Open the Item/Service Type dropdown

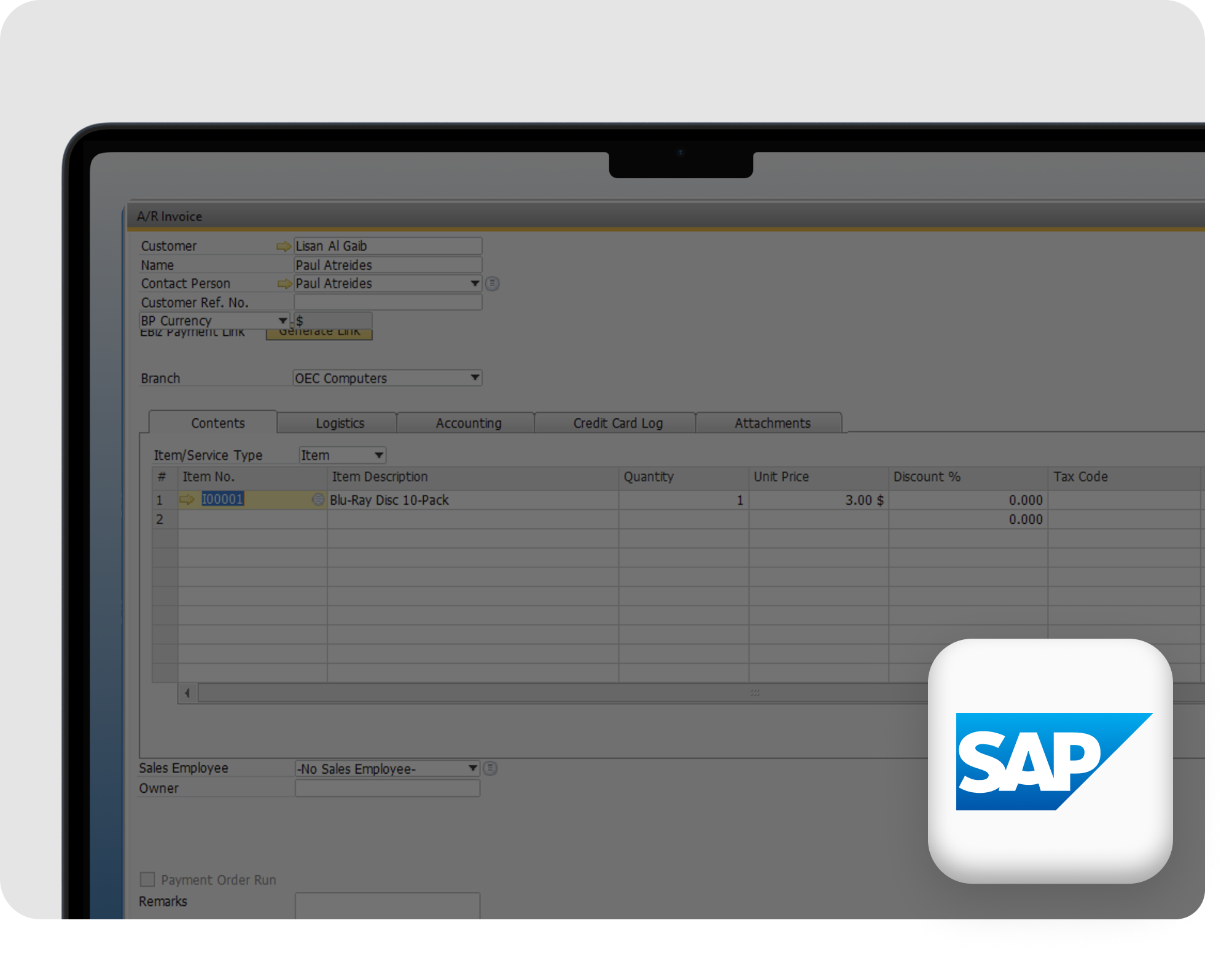378,455
